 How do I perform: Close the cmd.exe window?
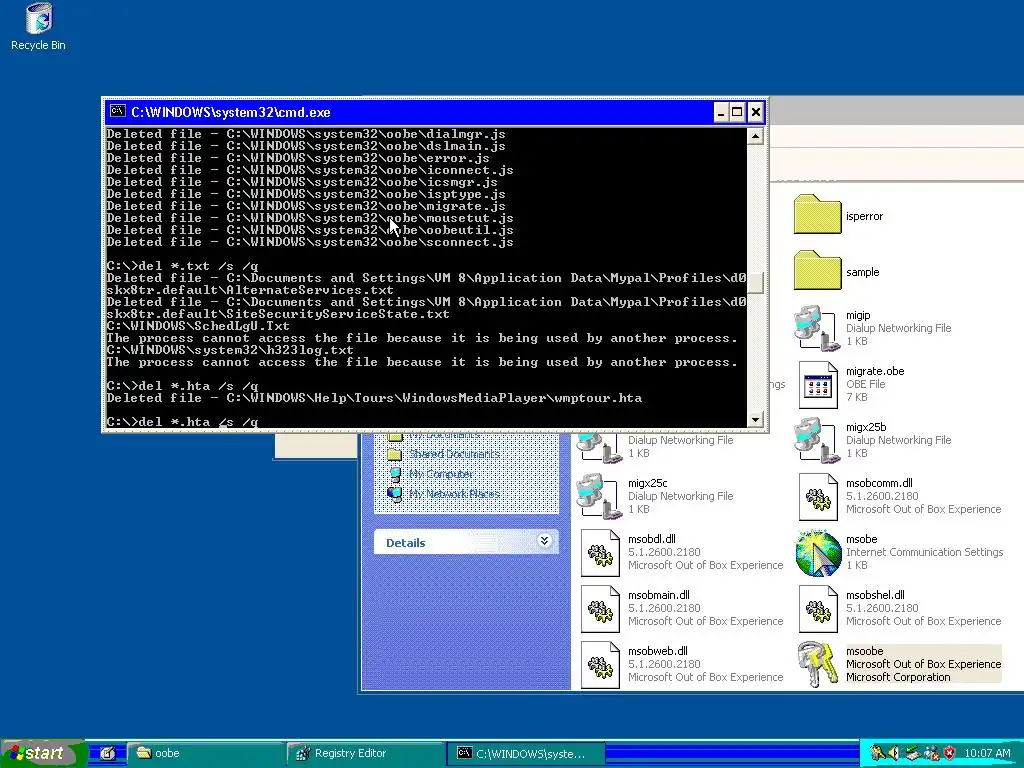click(x=756, y=112)
